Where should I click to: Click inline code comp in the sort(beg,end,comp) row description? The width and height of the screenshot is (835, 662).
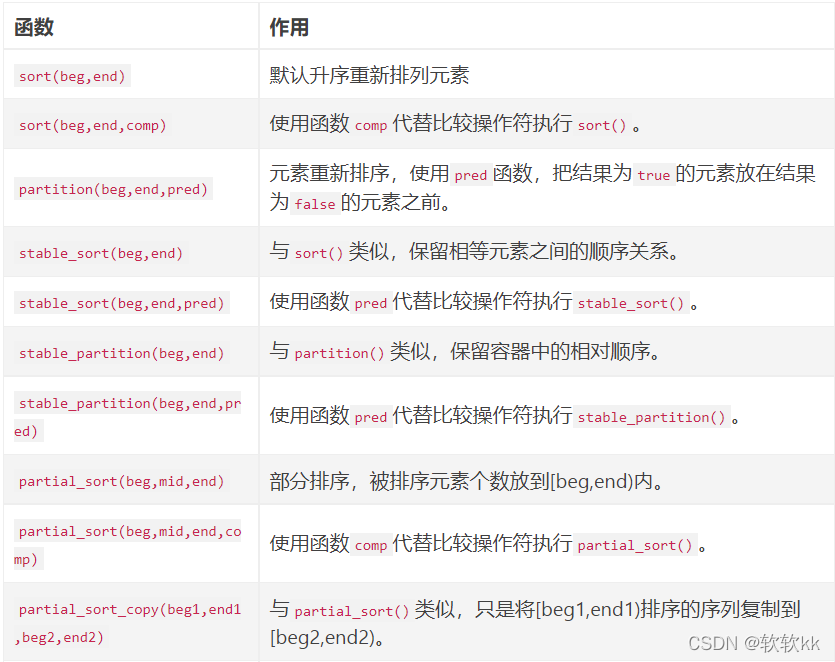(x=371, y=125)
